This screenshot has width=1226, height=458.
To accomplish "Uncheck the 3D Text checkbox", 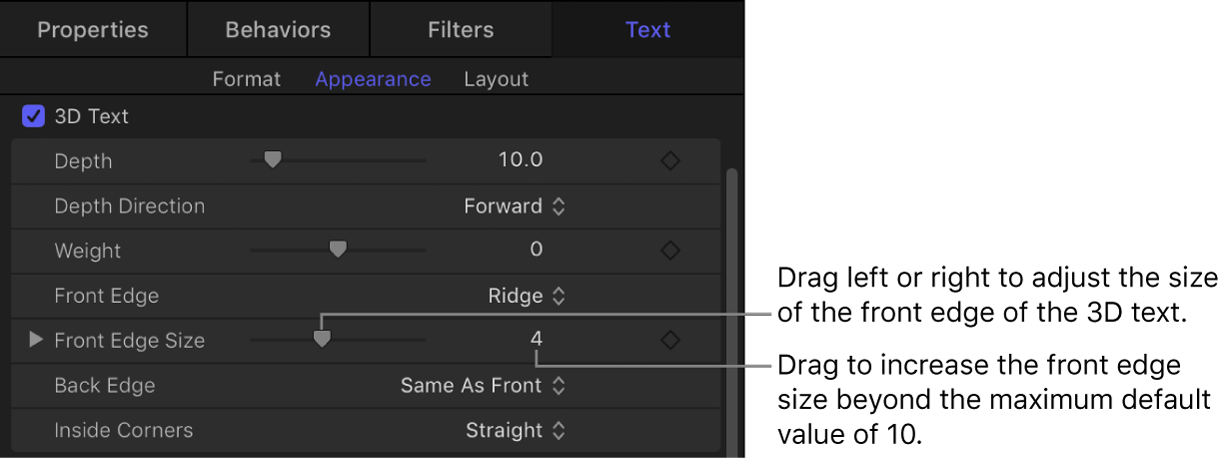I will pos(33,116).
